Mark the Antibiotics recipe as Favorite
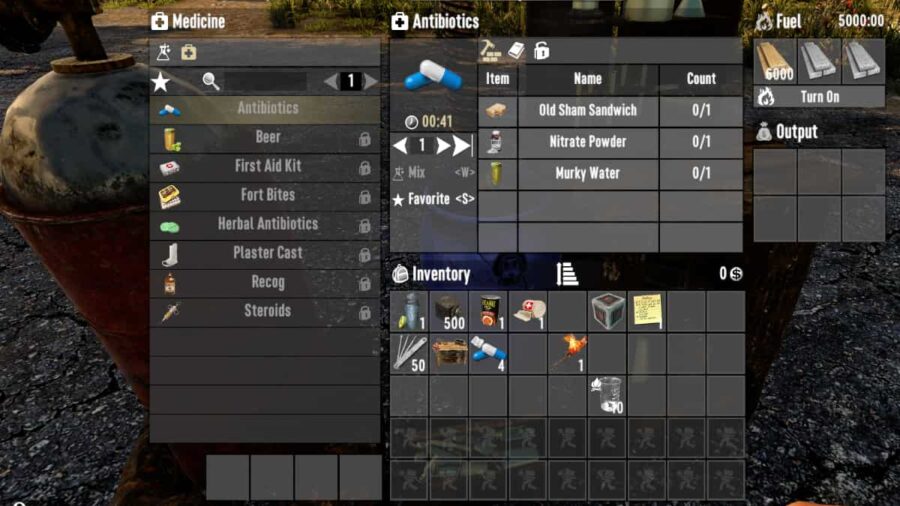The height and width of the screenshot is (506, 900). point(433,199)
